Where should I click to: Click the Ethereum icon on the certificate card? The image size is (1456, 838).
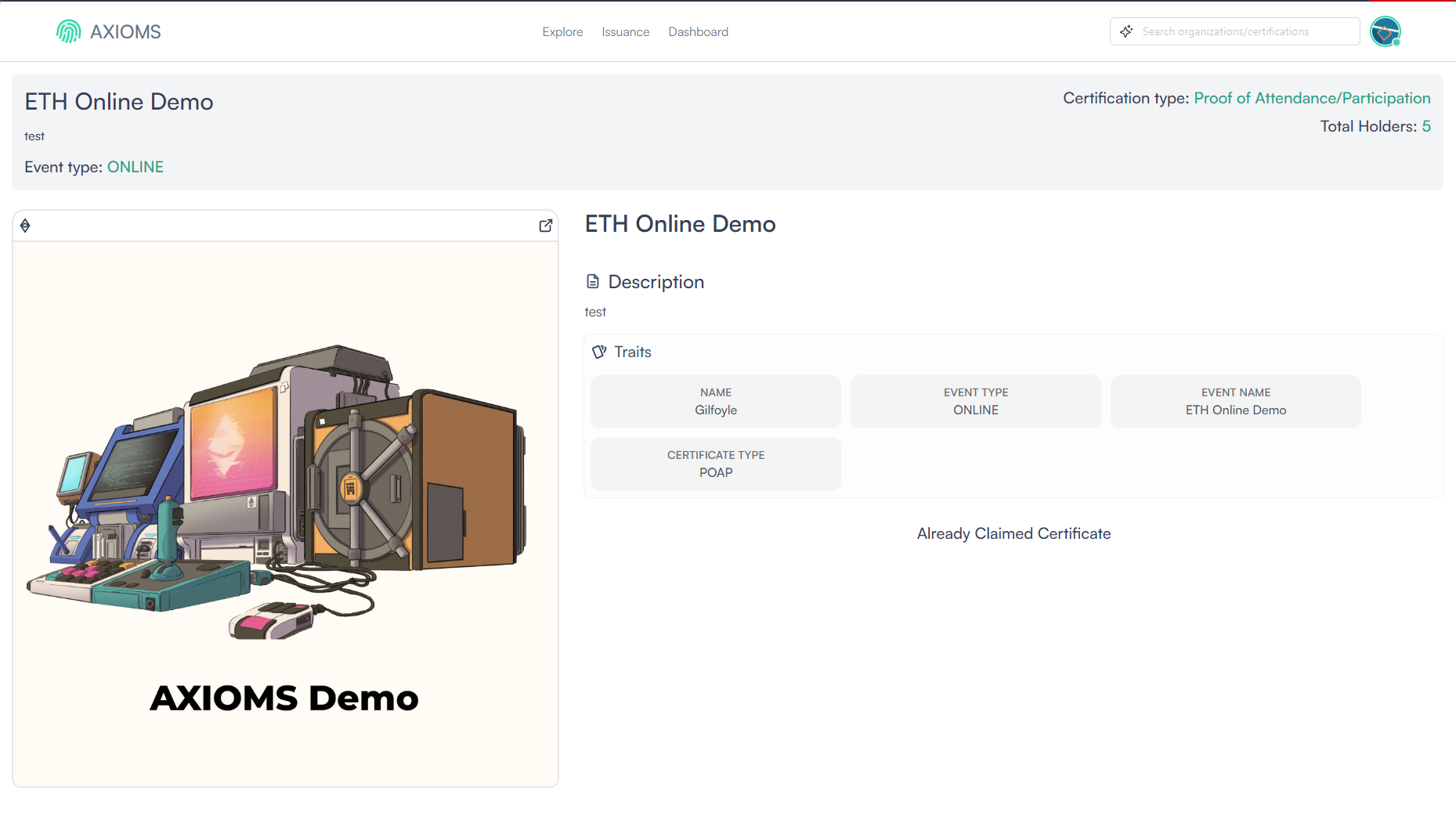[x=24, y=226]
